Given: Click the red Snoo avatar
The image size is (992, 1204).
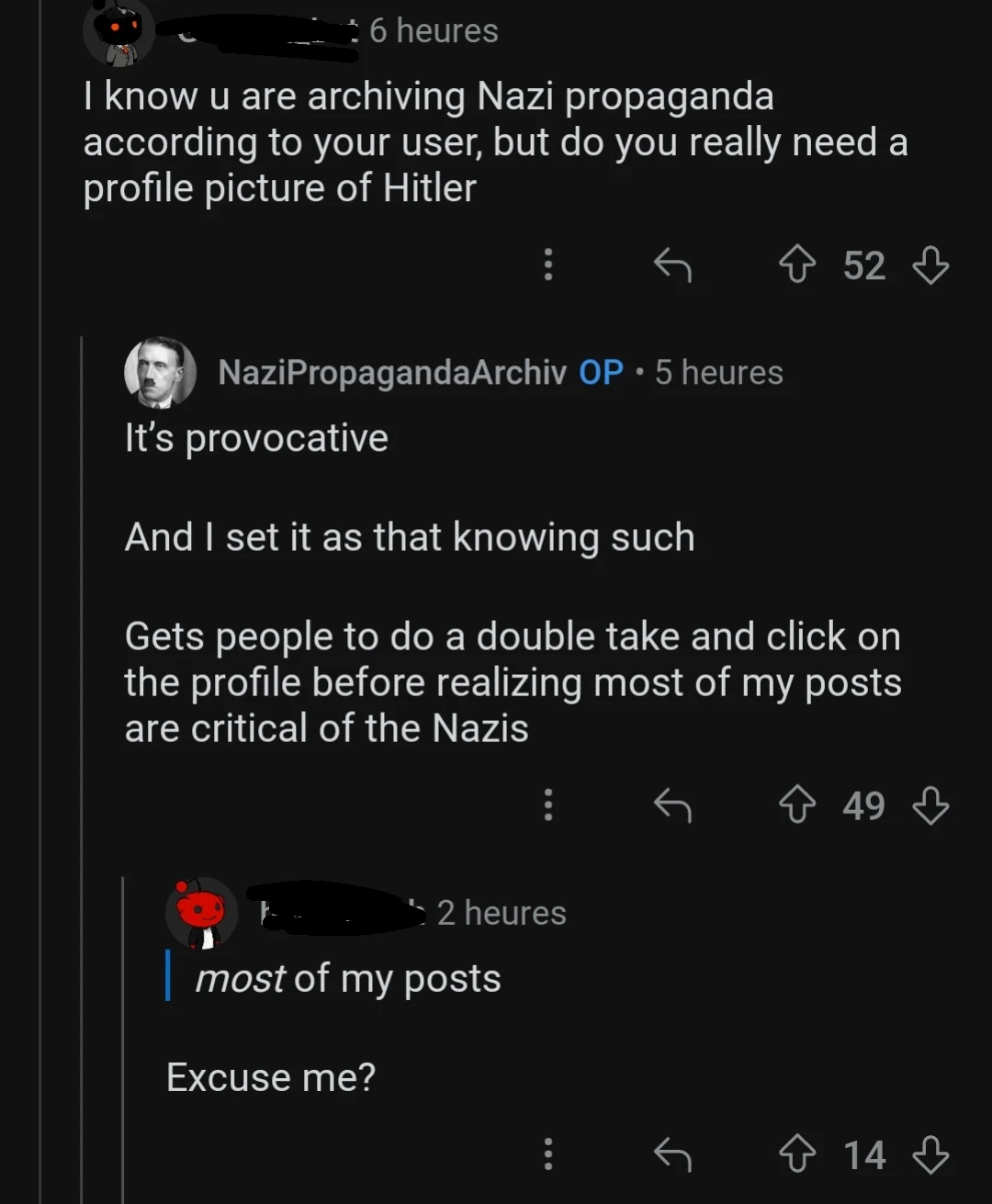Looking at the screenshot, I should tap(201, 913).
